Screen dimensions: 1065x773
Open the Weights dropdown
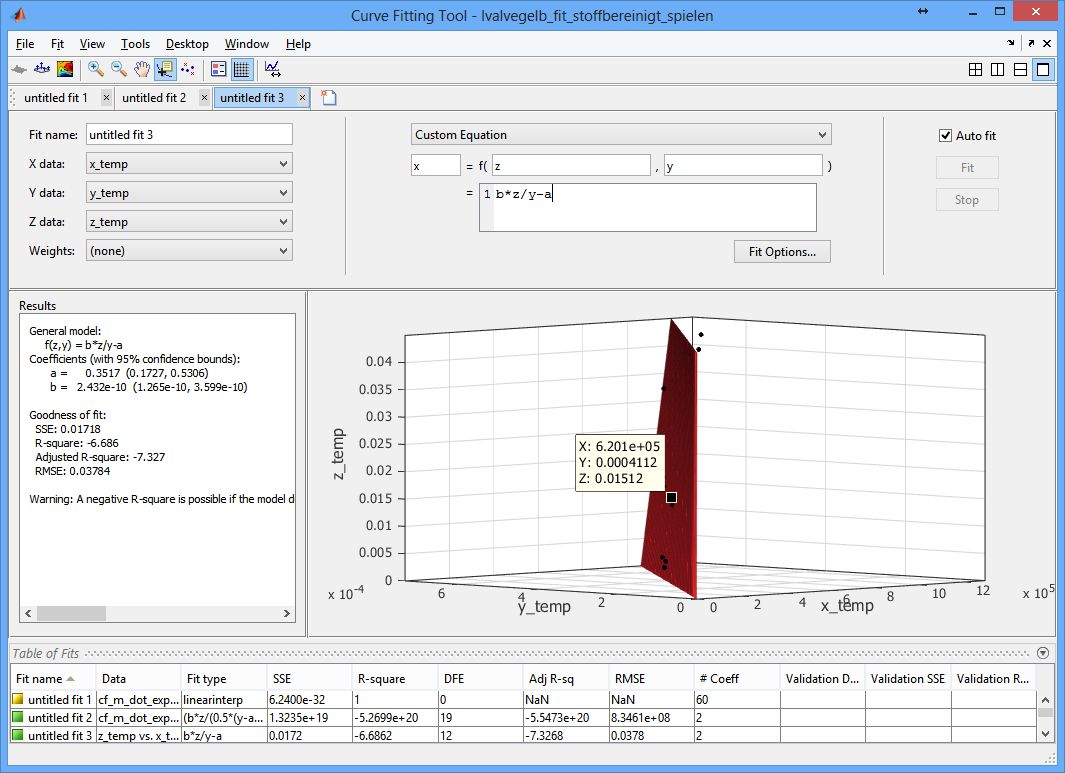[x=189, y=251]
